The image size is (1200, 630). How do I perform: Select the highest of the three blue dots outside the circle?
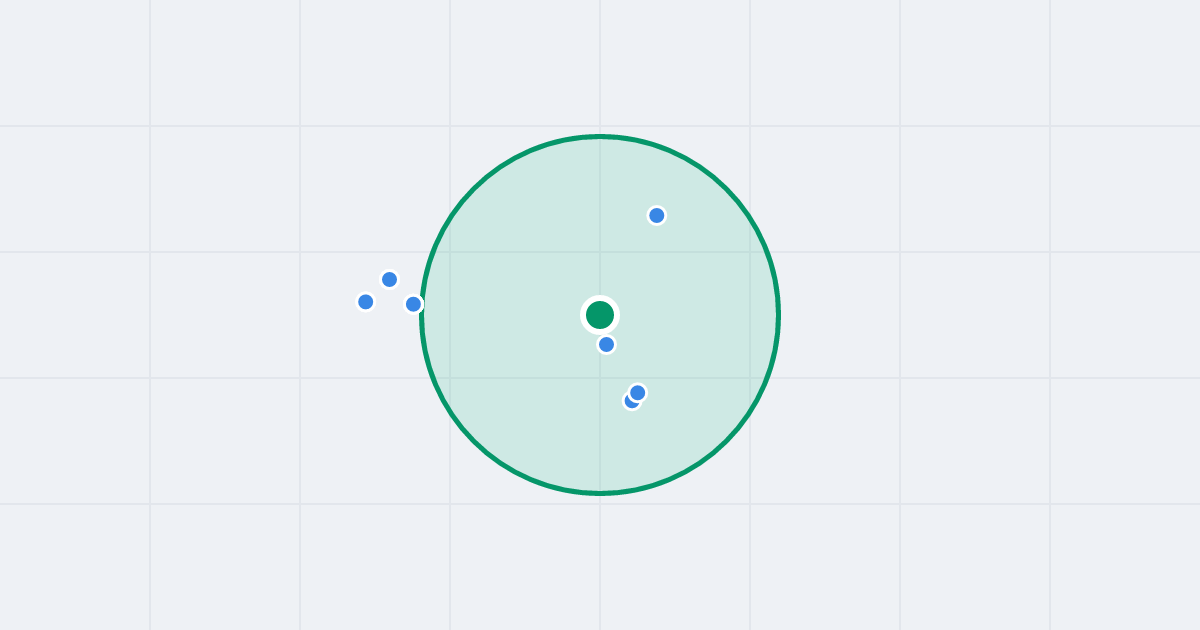click(390, 280)
